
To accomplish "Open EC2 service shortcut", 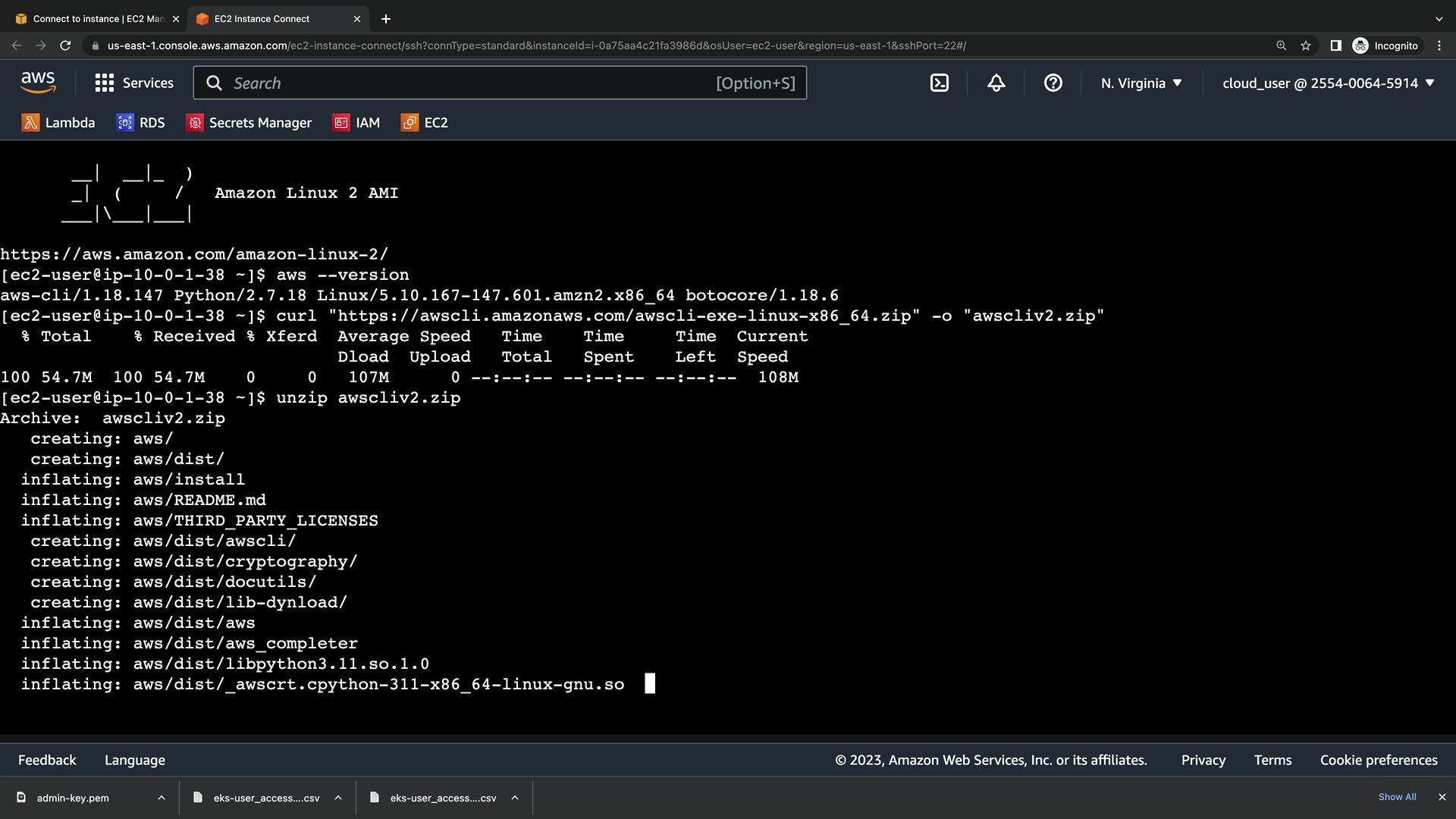I will pos(425,123).
